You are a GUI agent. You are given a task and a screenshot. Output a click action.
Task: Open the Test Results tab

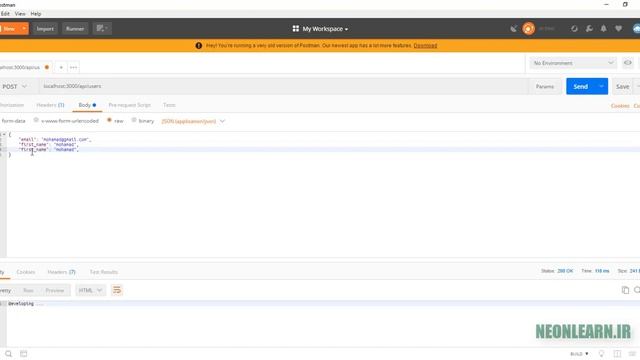click(104, 272)
